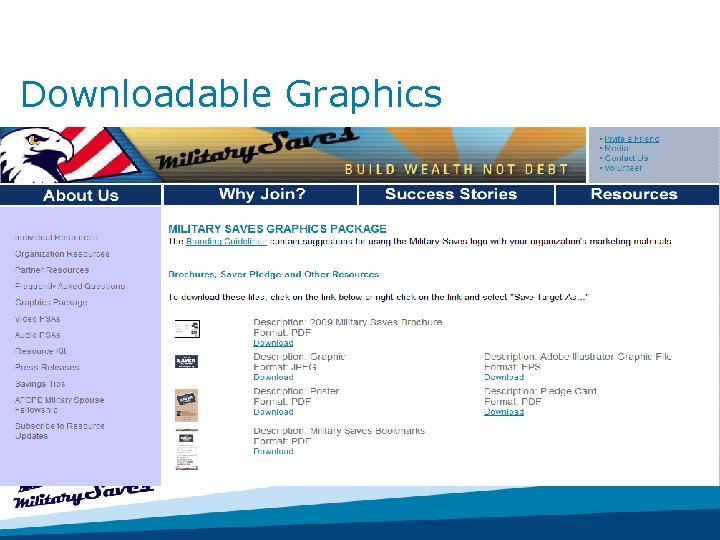720x540 pixels.
Task: Click the Build Wealth Not Debt slogan
Action: coord(456,169)
